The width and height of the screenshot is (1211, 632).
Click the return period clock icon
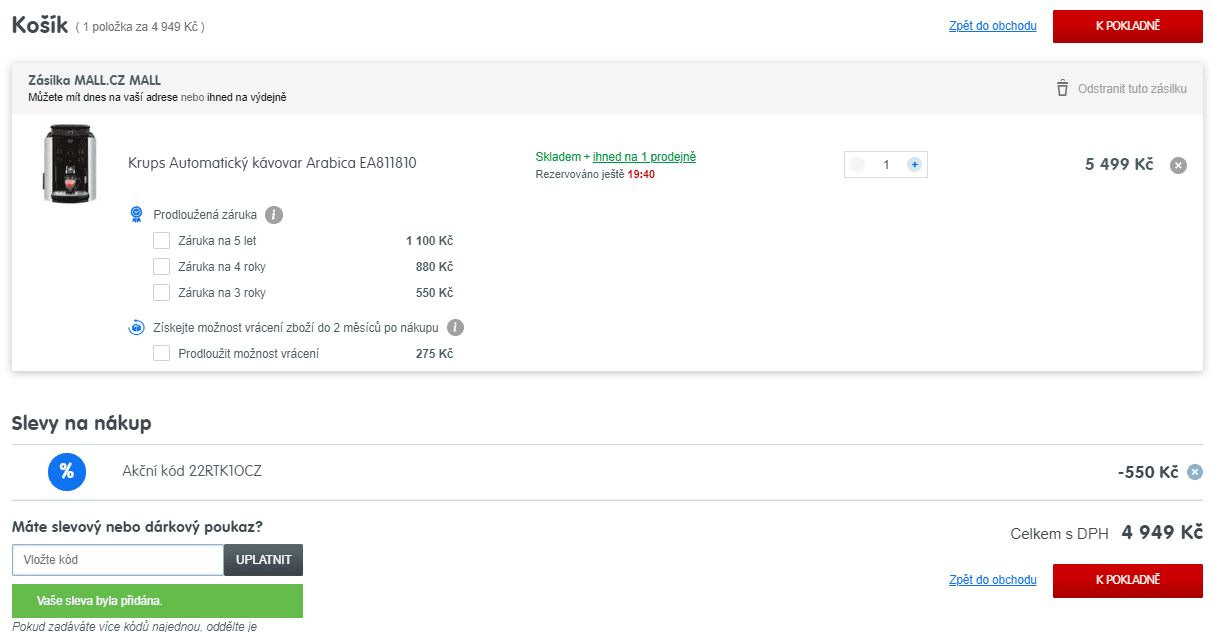point(137,327)
